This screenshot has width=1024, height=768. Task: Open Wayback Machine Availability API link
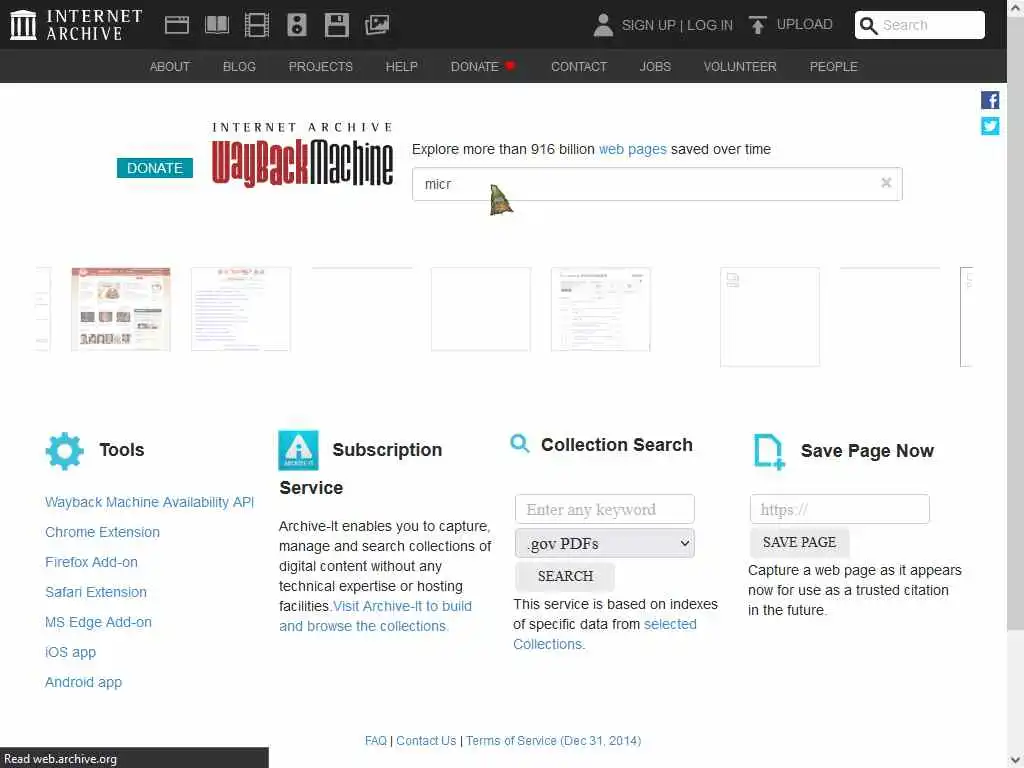tap(150, 502)
